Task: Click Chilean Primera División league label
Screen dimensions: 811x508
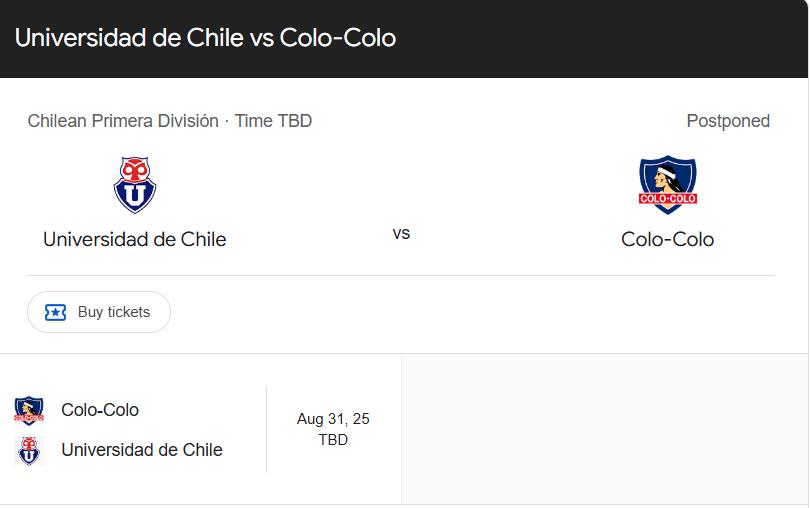Action: coord(123,121)
